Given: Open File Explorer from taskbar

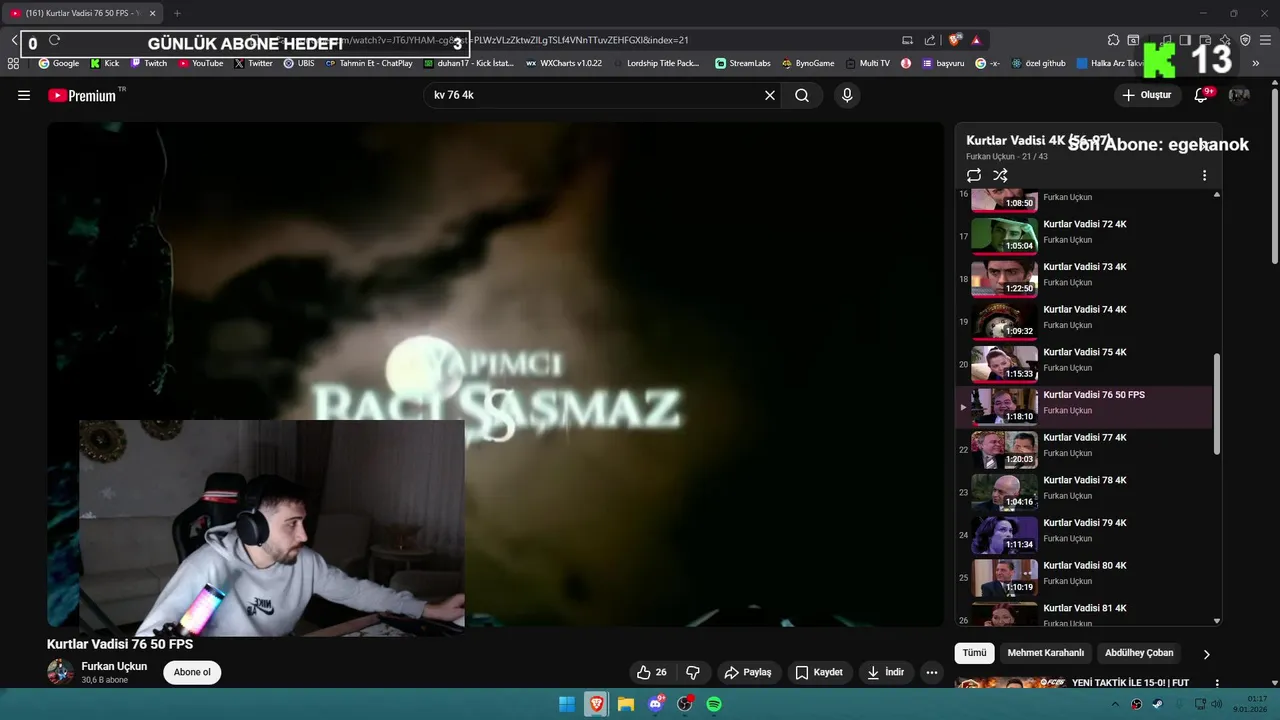Looking at the screenshot, I should 626,704.
